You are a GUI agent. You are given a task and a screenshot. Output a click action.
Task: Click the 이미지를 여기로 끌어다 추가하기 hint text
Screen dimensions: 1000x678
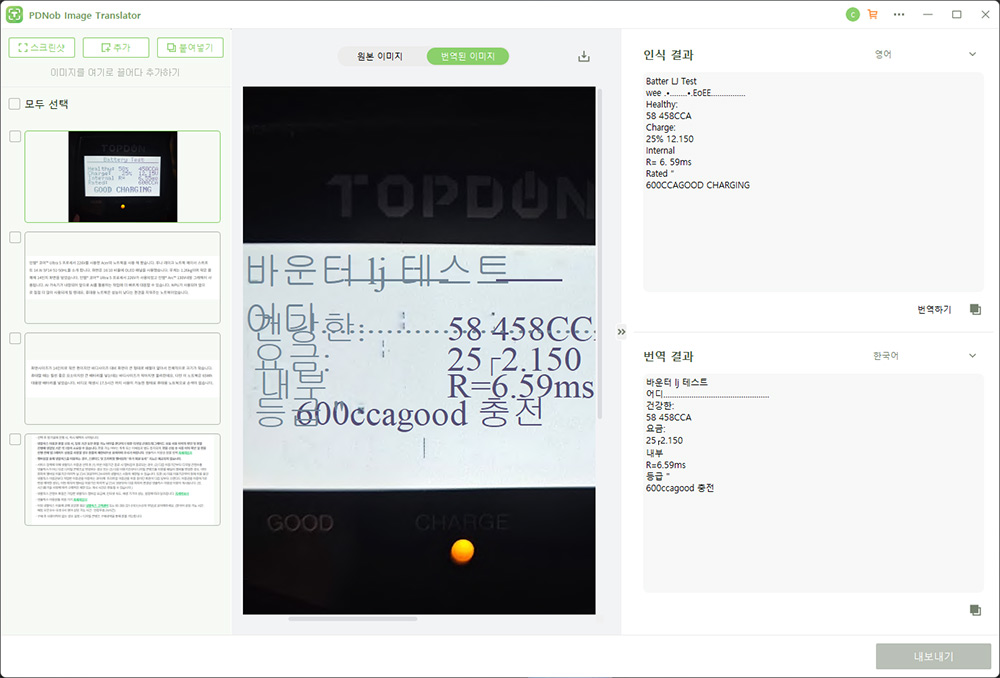point(115,73)
